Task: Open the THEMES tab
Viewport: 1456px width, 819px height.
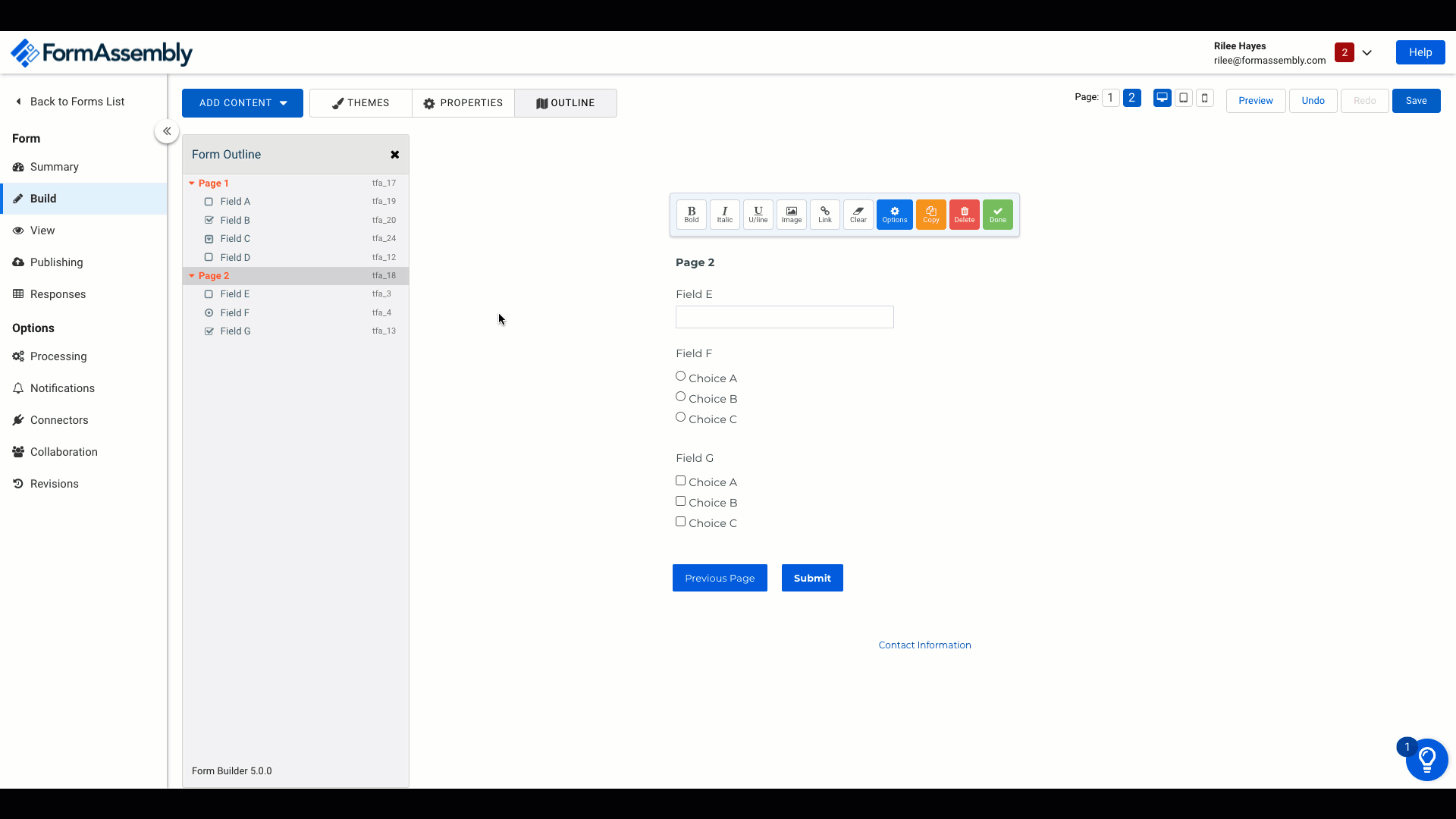Action: 360,103
